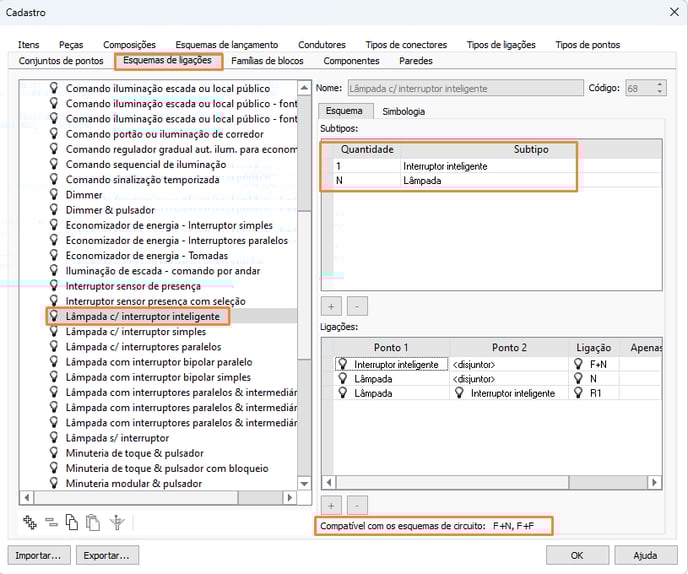The width and height of the screenshot is (688, 574).
Task: Add a ligação with the plus button
Action: pos(331,506)
